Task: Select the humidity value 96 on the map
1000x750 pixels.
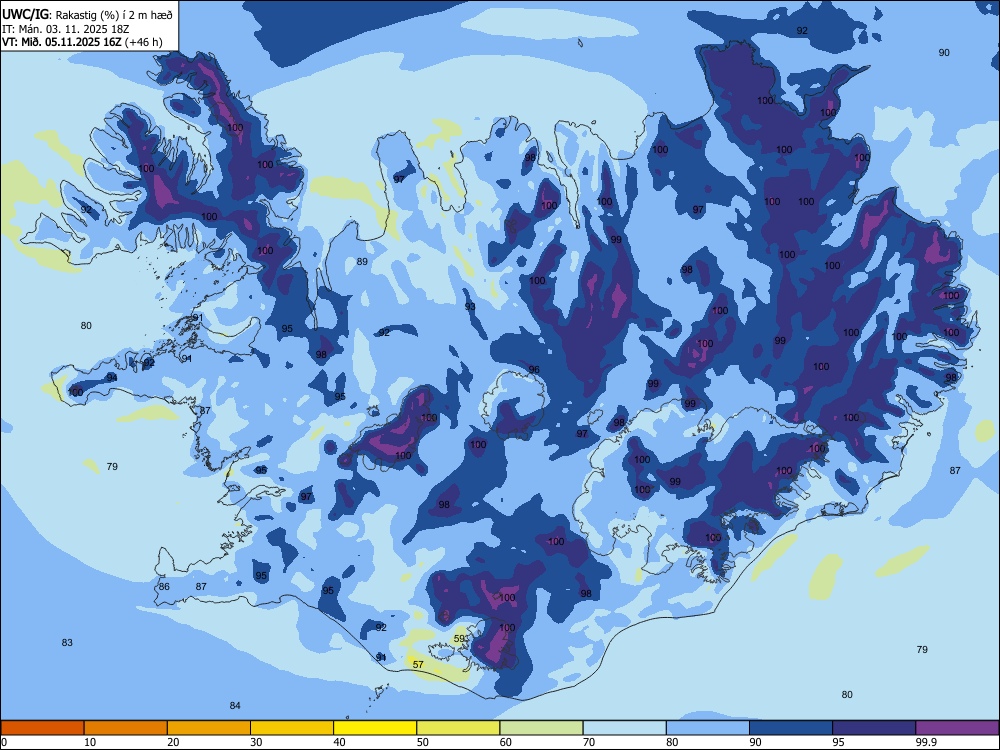Action: tap(534, 369)
